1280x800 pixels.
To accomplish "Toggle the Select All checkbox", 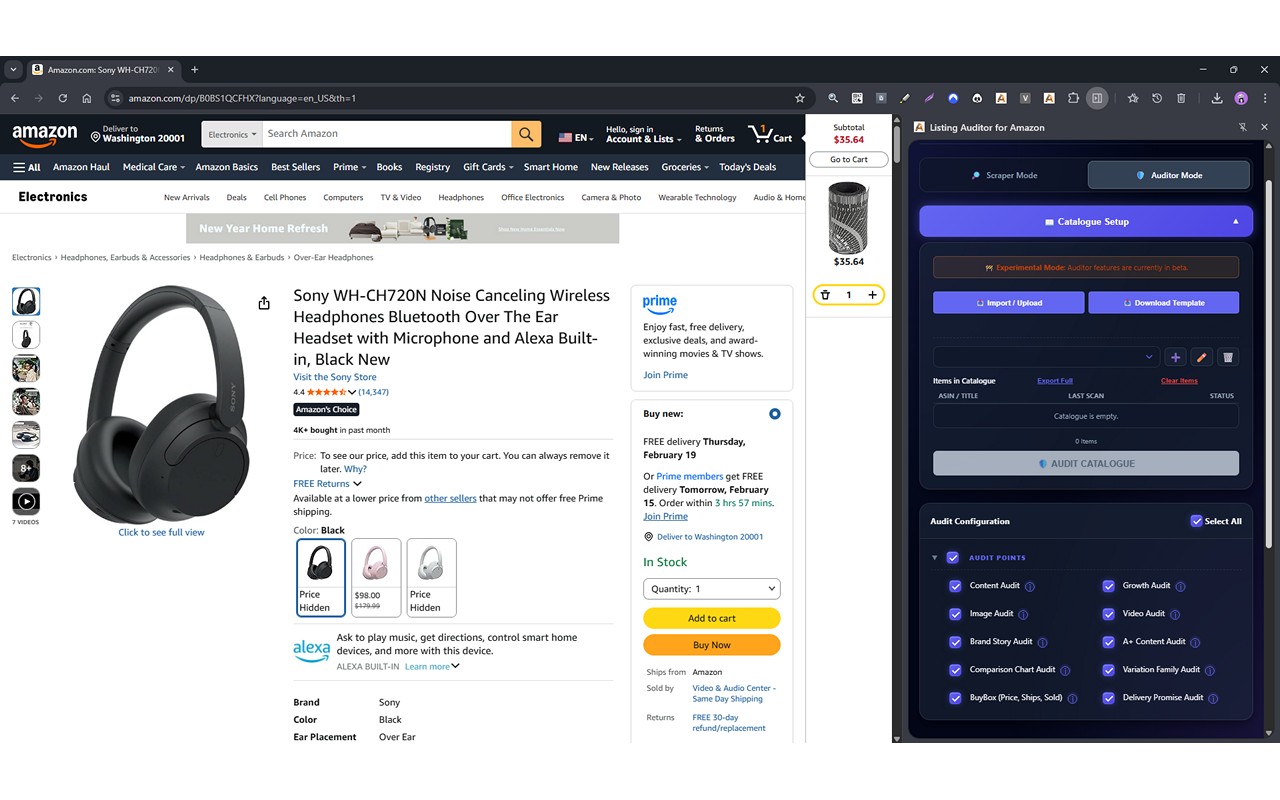I will point(1196,521).
